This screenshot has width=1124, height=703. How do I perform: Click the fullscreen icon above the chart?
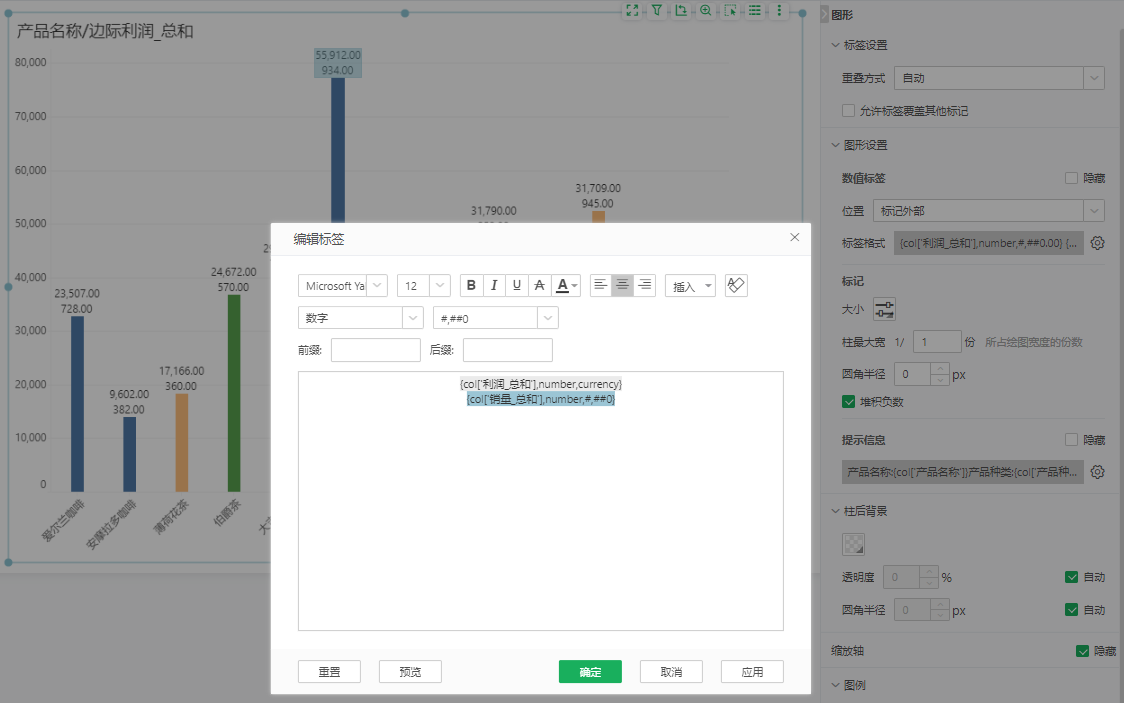(x=632, y=11)
